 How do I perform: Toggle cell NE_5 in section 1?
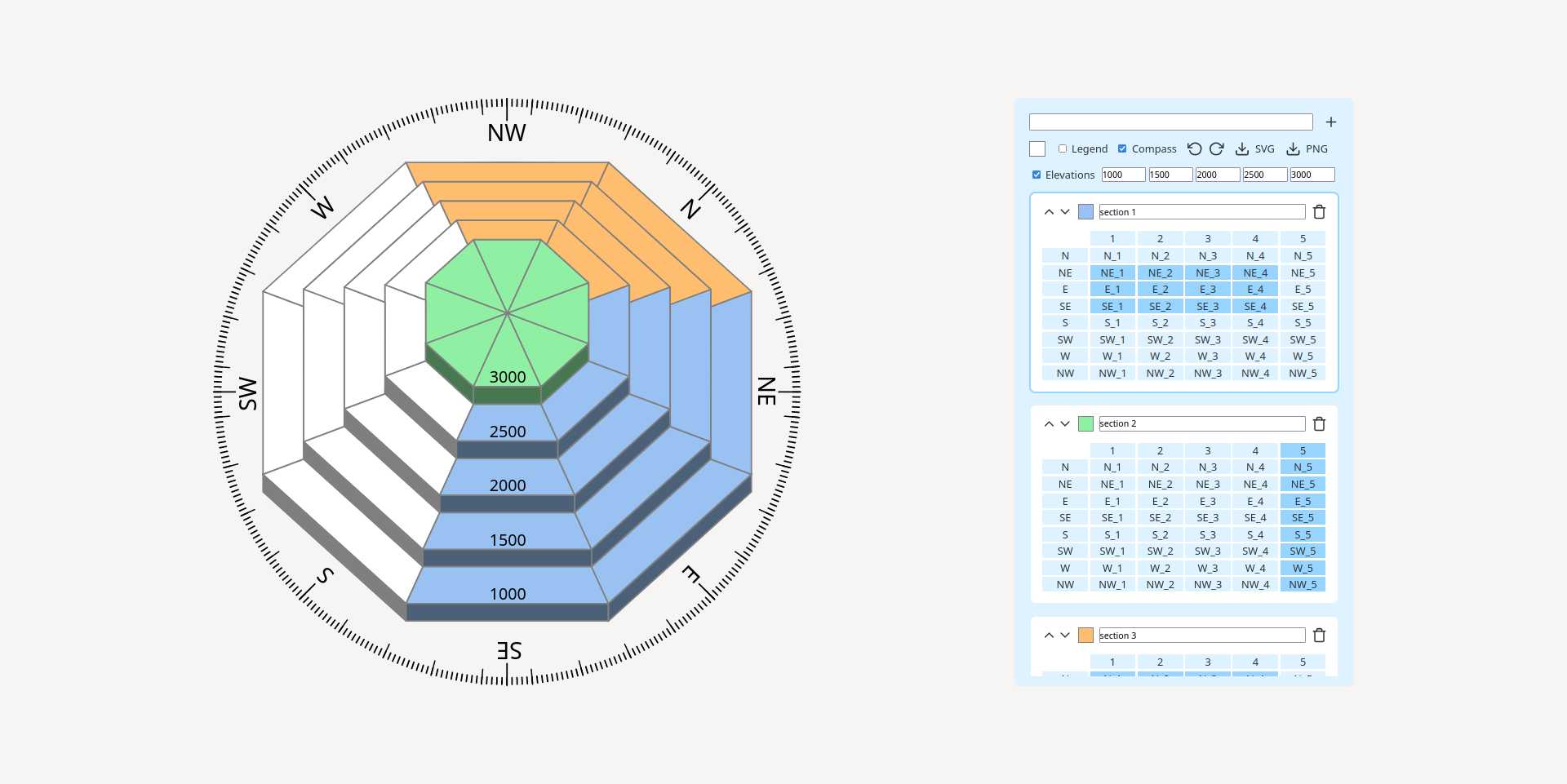(x=1303, y=273)
